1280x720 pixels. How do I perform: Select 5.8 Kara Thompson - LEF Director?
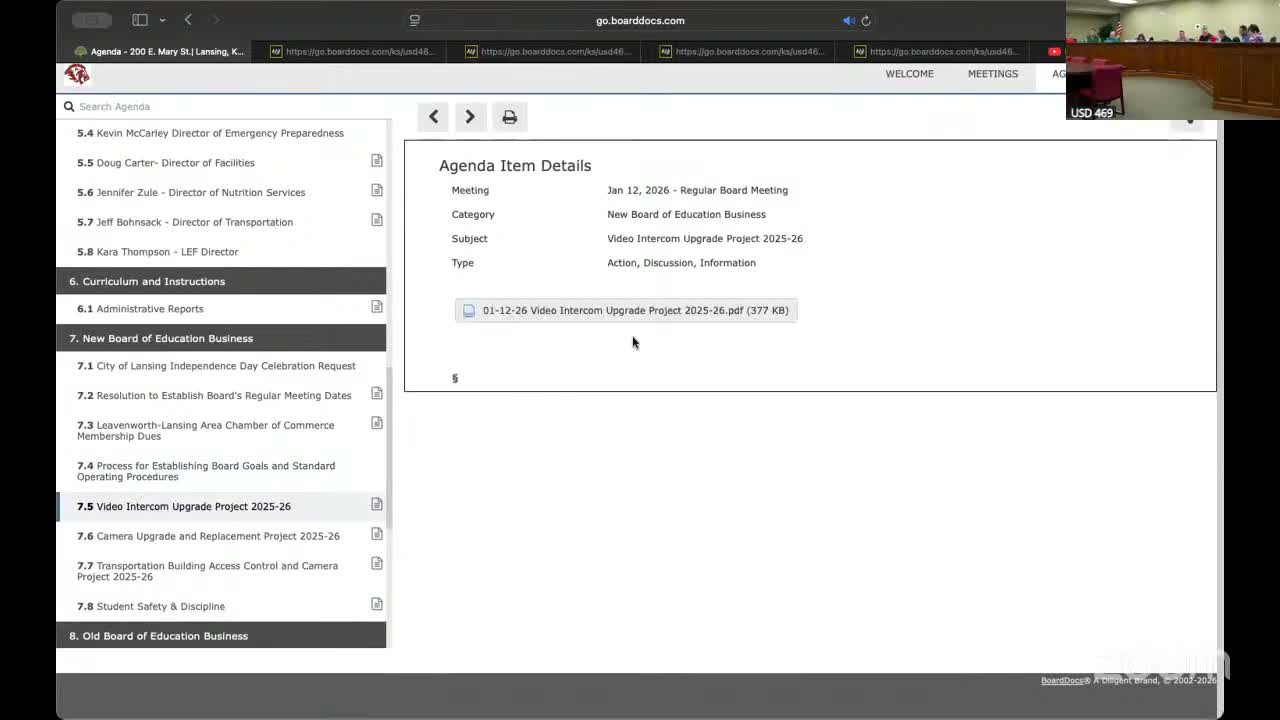tap(158, 252)
